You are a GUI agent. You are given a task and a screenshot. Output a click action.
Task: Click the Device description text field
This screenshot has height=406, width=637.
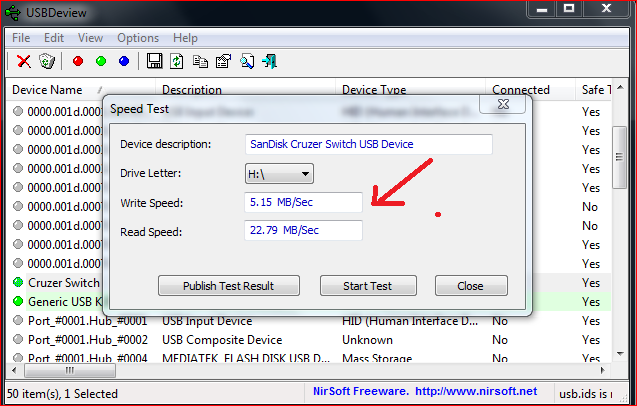pos(369,144)
